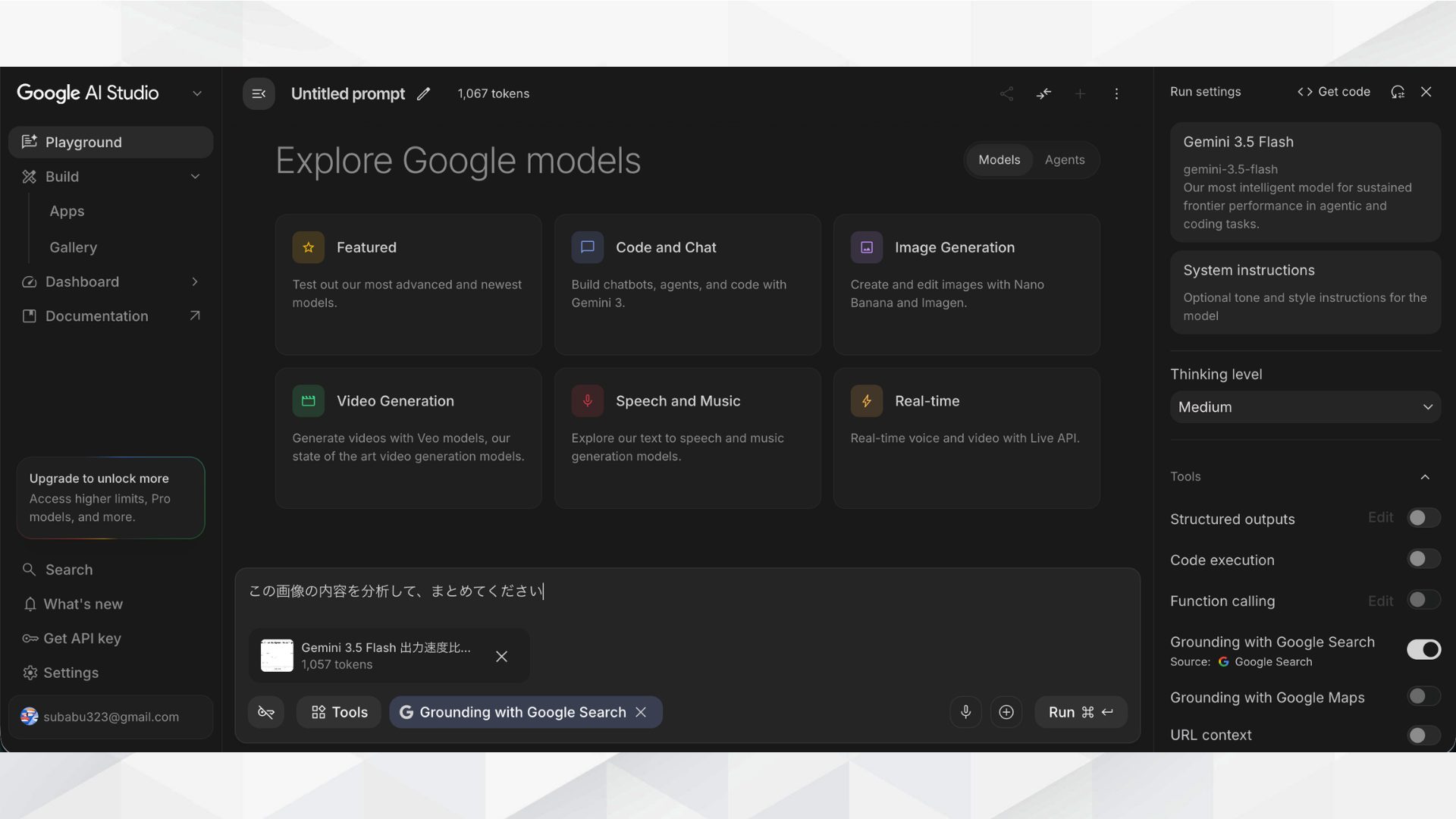
Task: Open the Tools button in prompt bar
Action: tap(338, 712)
